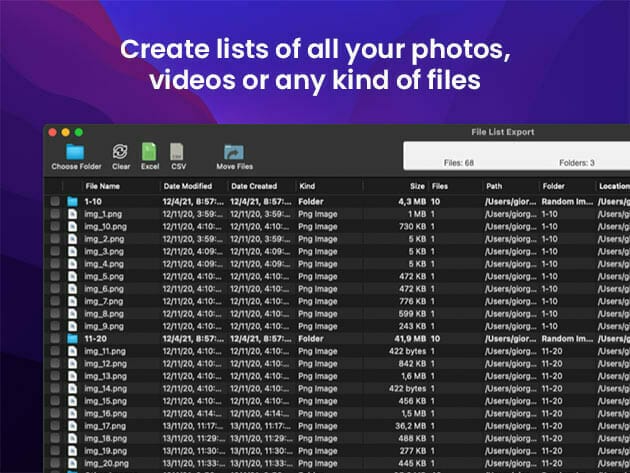Sort by the Size column header
630x473 pixels.
click(x=417, y=186)
